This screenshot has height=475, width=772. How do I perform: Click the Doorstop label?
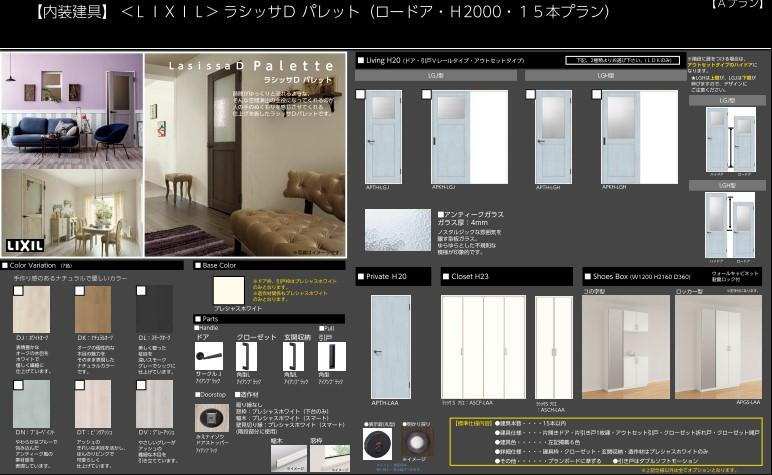click(x=213, y=395)
